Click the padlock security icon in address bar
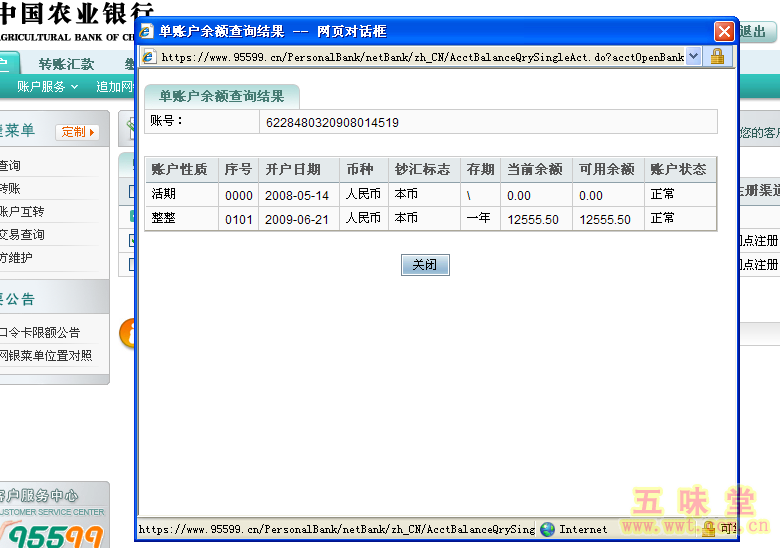 click(717, 57)
